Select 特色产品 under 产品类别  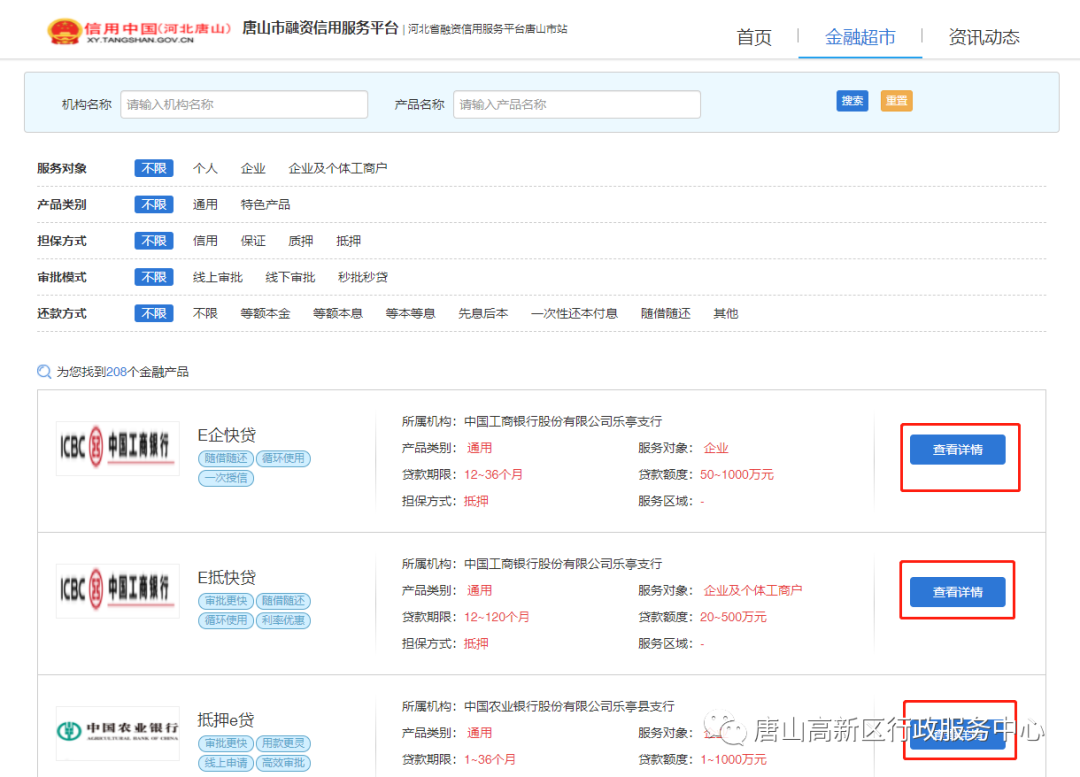(x=265, y=205)
